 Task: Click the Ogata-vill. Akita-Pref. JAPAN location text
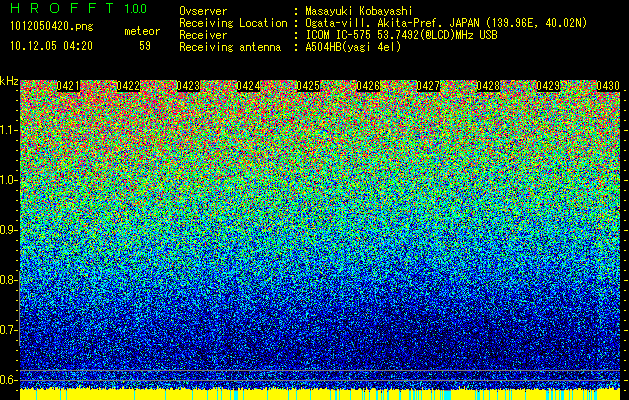pos(446,23)
